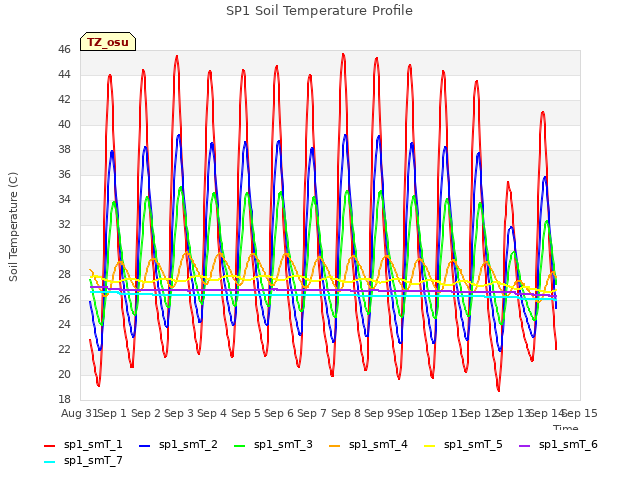The width and height of the screenshot is (640, 480).
Task: Click the chart title SP1 Soil Temperature Profile
Action: 319,11
